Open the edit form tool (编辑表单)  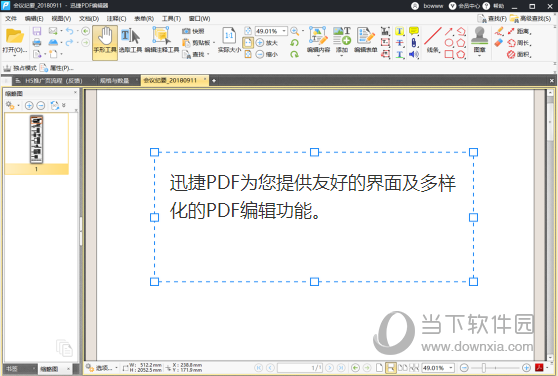pos(365,40)
